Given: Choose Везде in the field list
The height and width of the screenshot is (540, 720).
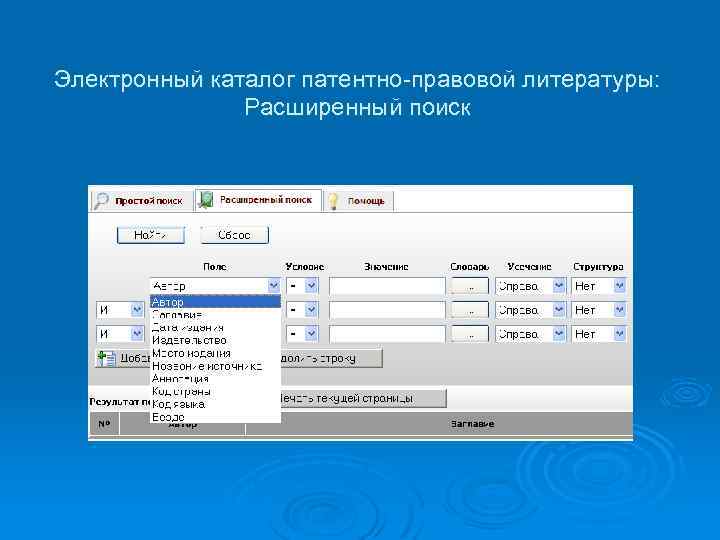Looking at the screenshot, I should tap(215, 417).
